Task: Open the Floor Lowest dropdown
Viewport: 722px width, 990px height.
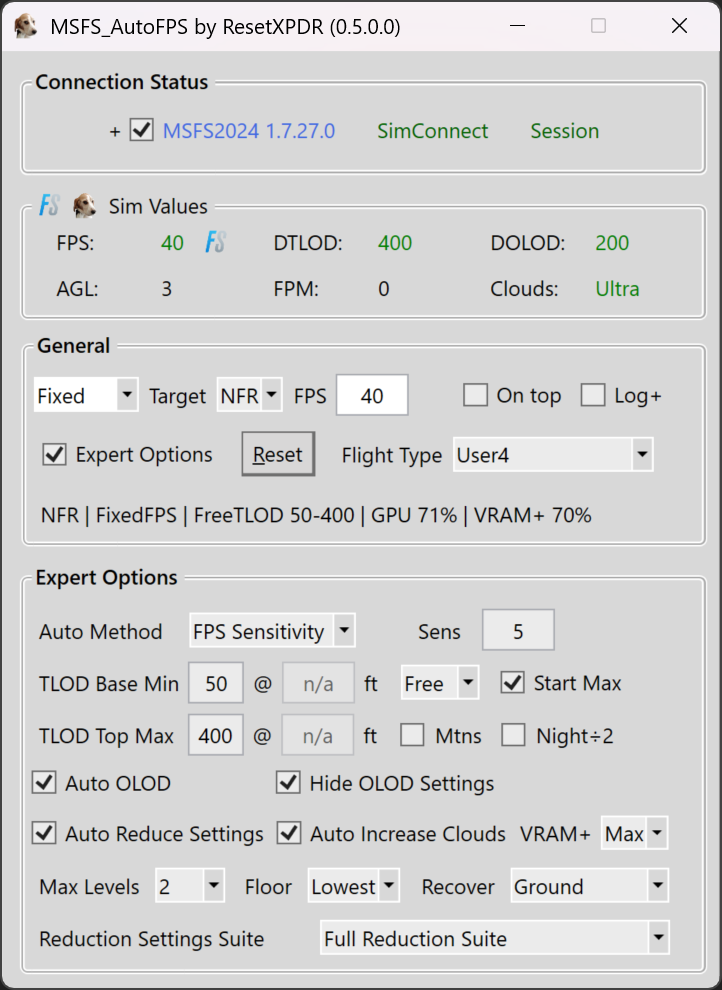Action: 353,886
